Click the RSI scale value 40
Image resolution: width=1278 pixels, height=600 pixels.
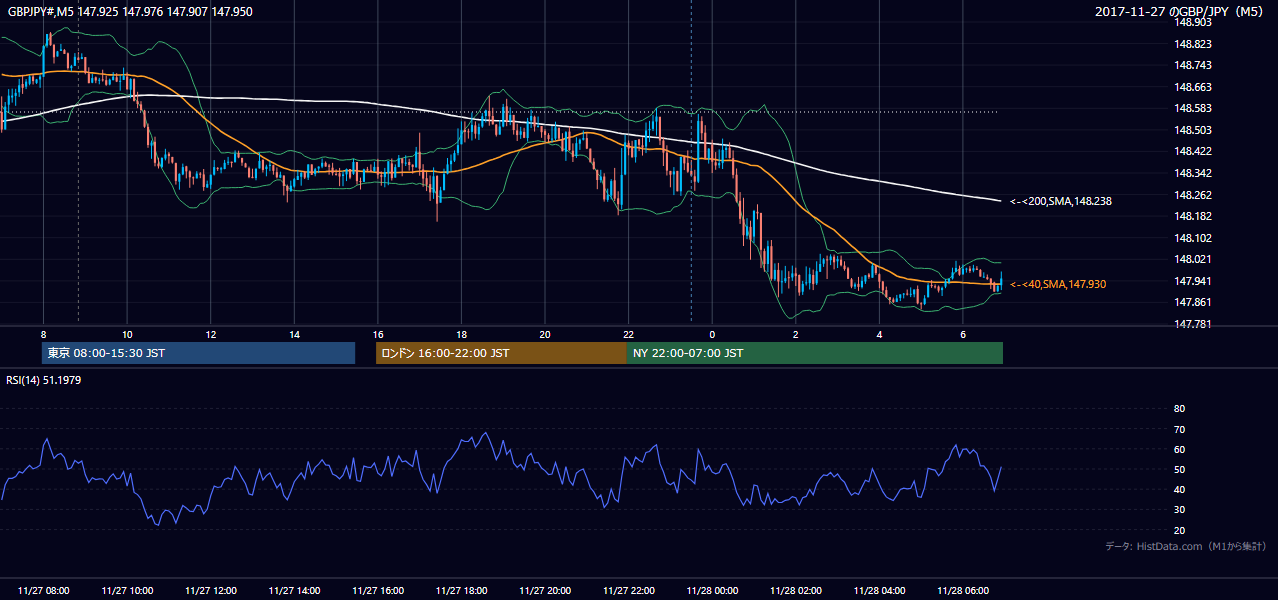point(1179,489)
